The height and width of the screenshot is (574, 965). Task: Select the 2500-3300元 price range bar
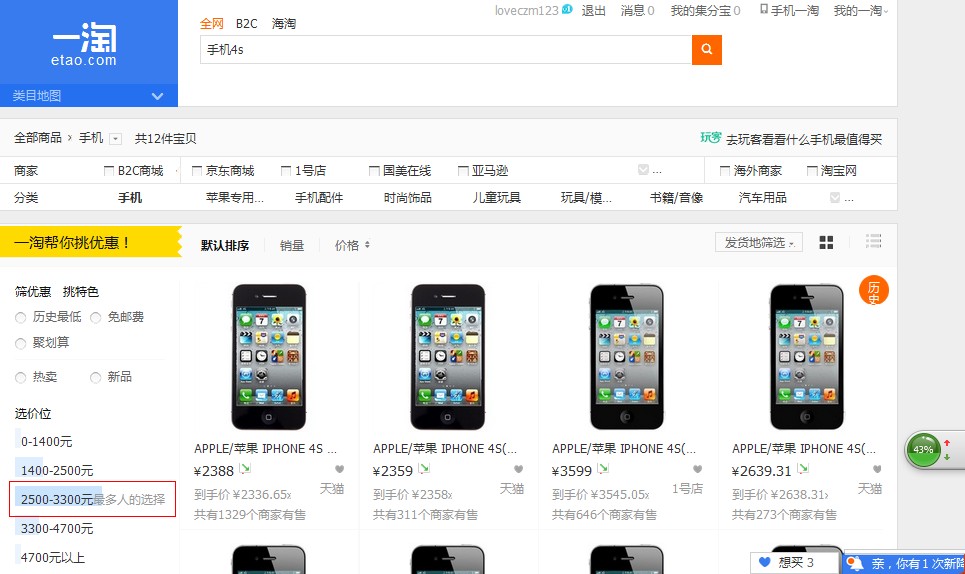click(x=57, y=499)
